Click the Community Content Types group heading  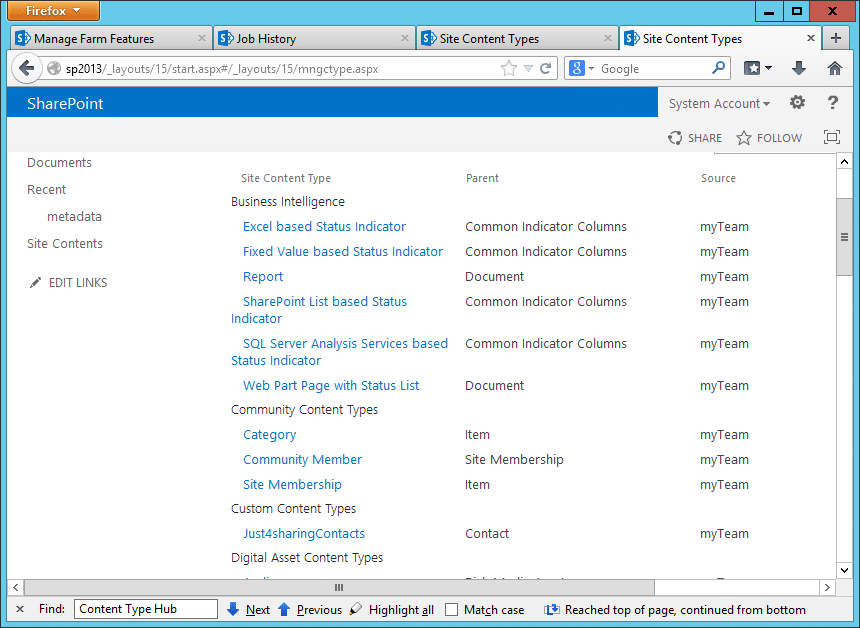(304, 410)
